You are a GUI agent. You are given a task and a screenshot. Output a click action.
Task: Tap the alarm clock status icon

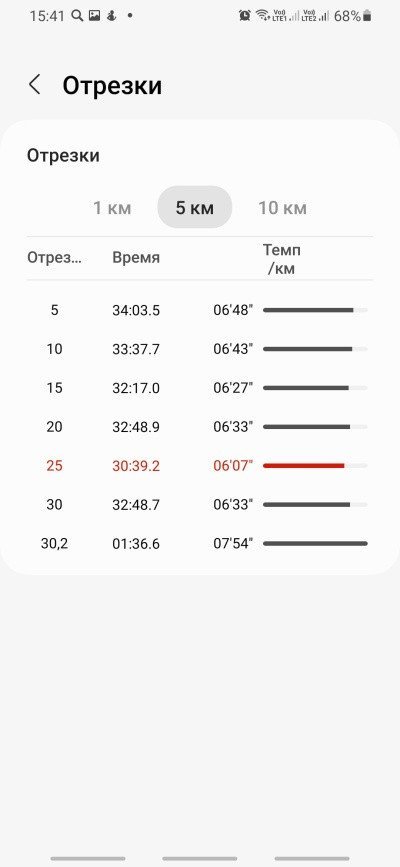pos(245,16)
